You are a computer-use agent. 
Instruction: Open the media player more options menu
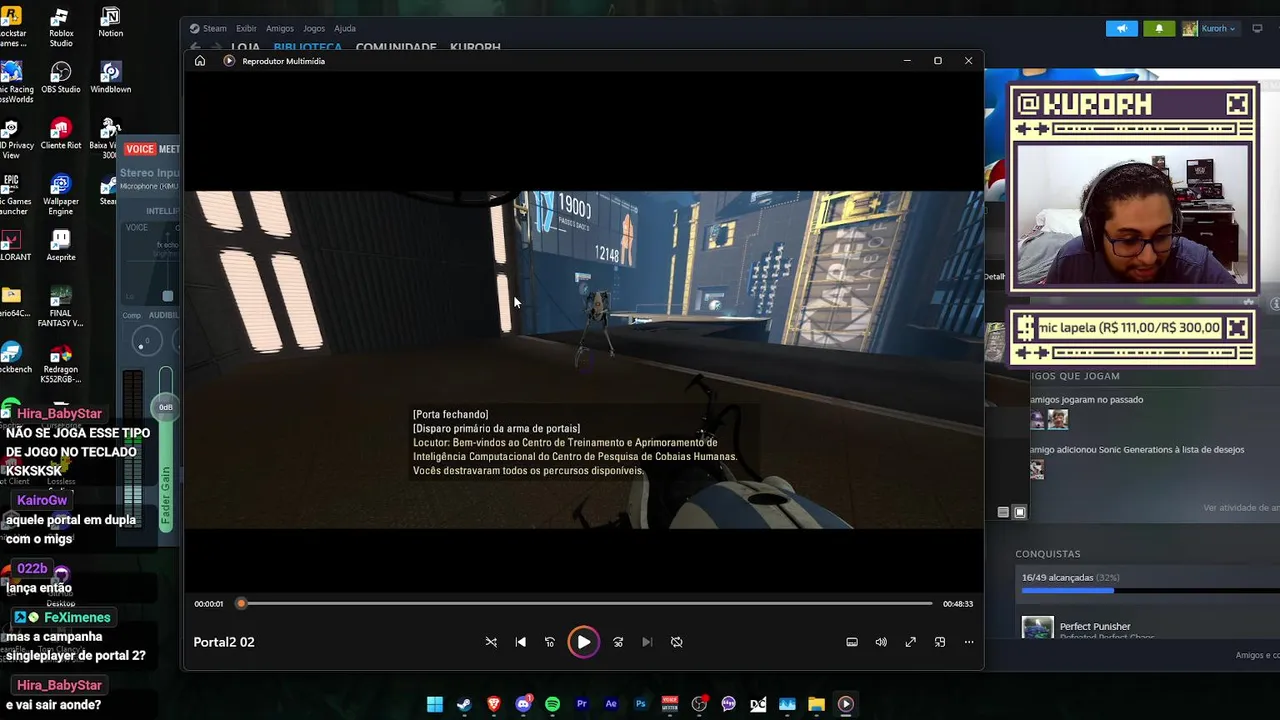point(969,642)
